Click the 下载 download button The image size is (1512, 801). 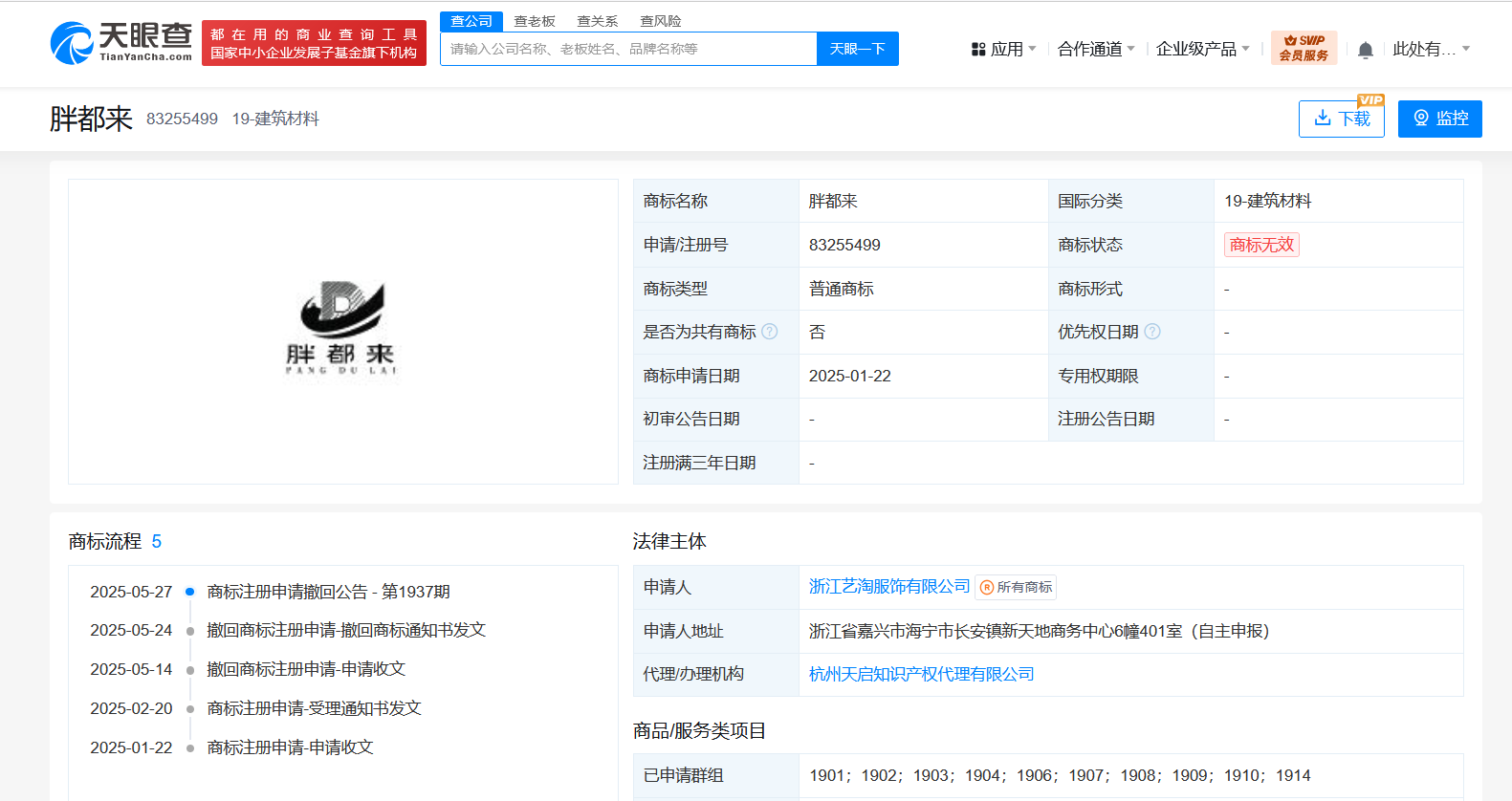tap(1341, 119)
